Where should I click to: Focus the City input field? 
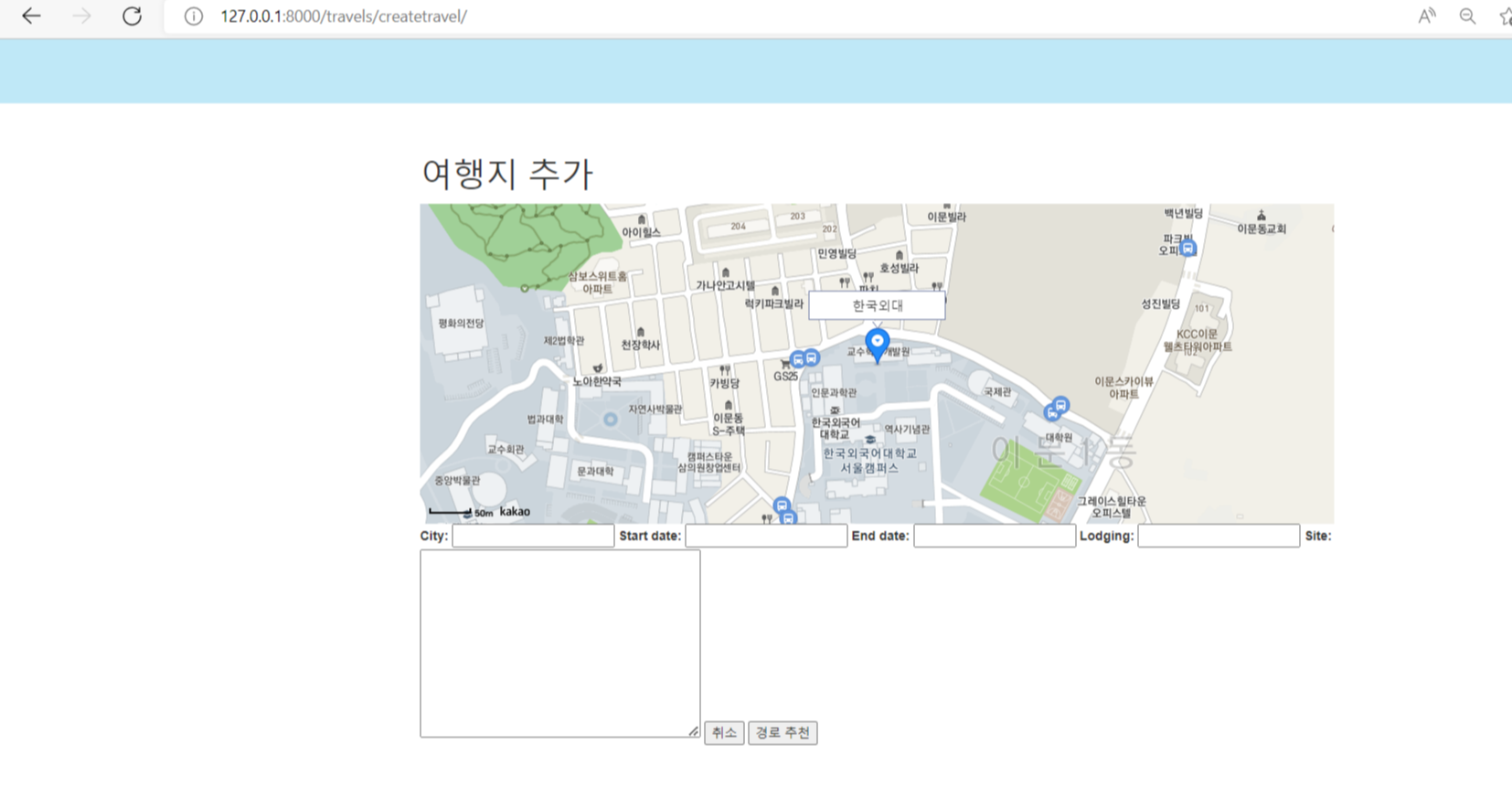click(x=533, y=537)
